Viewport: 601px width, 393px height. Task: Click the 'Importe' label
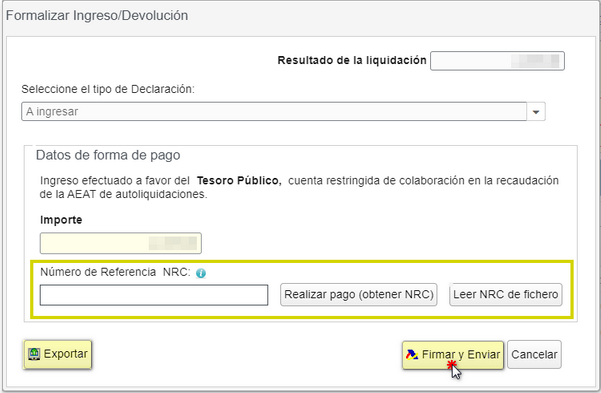coord(61,220)
